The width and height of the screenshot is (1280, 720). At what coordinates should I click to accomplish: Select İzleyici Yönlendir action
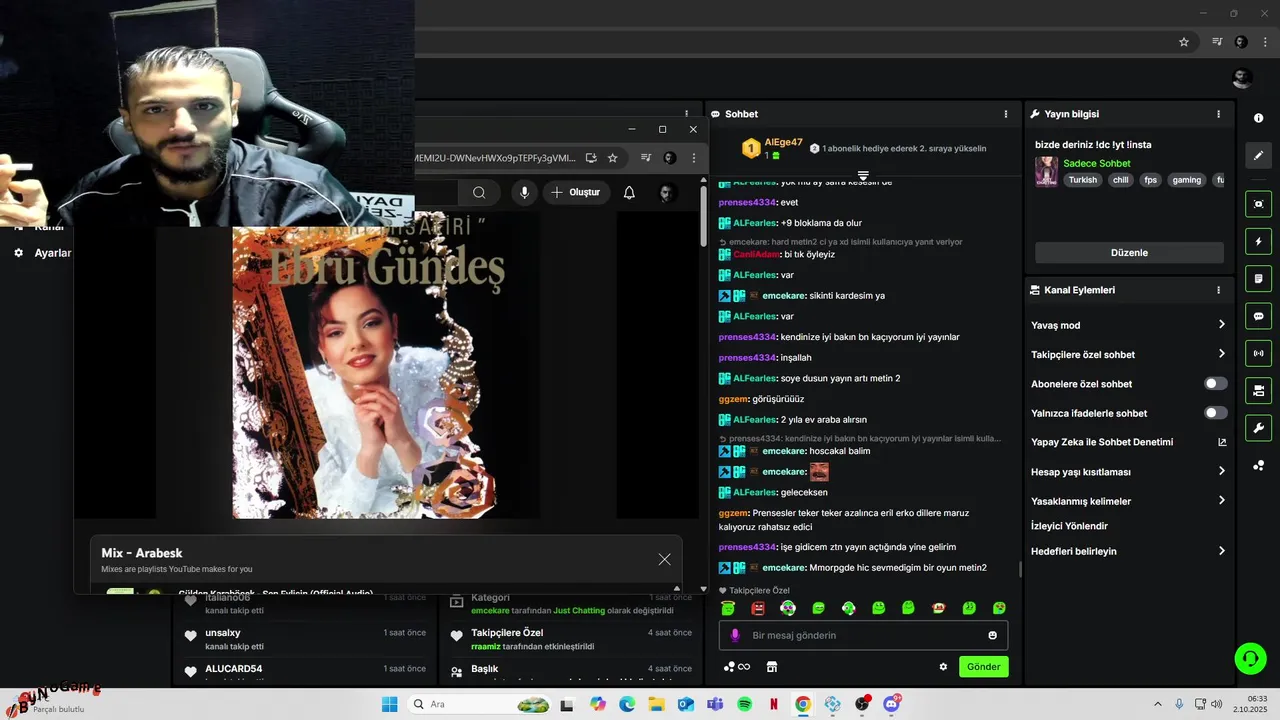point(1069,526)
